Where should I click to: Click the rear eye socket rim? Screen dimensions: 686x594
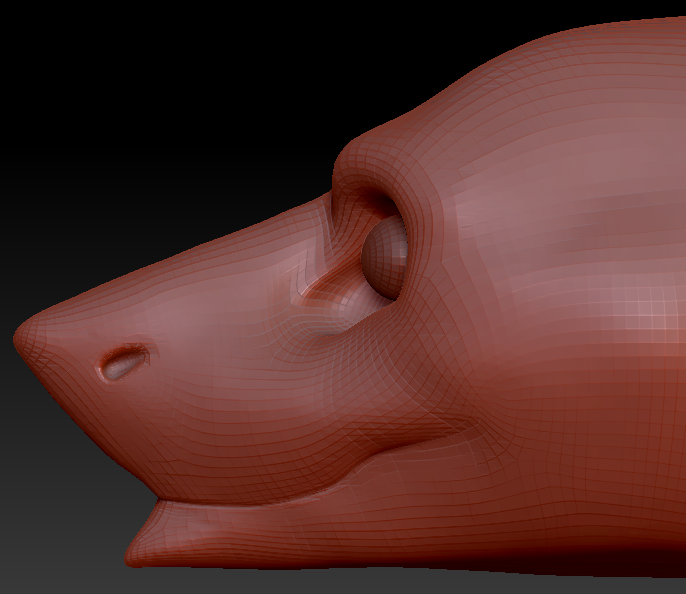click(422, 232)
